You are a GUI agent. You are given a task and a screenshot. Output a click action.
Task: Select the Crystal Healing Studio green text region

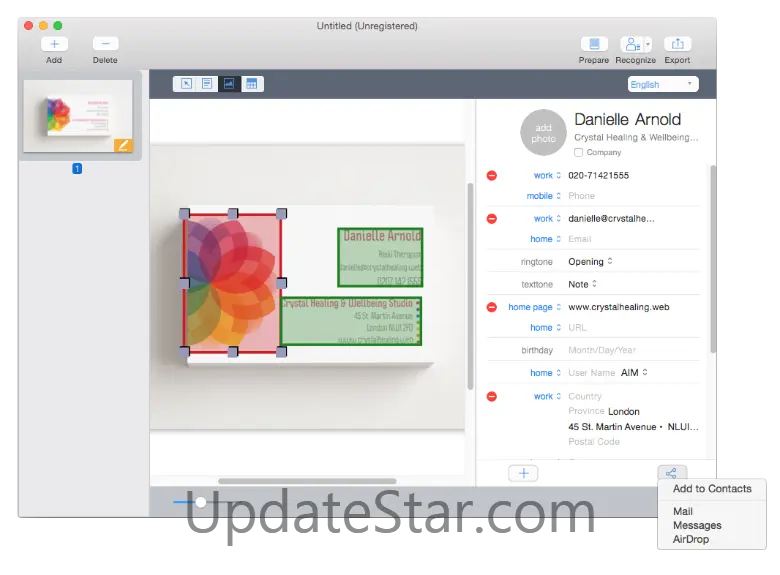[x=351, y=321]
